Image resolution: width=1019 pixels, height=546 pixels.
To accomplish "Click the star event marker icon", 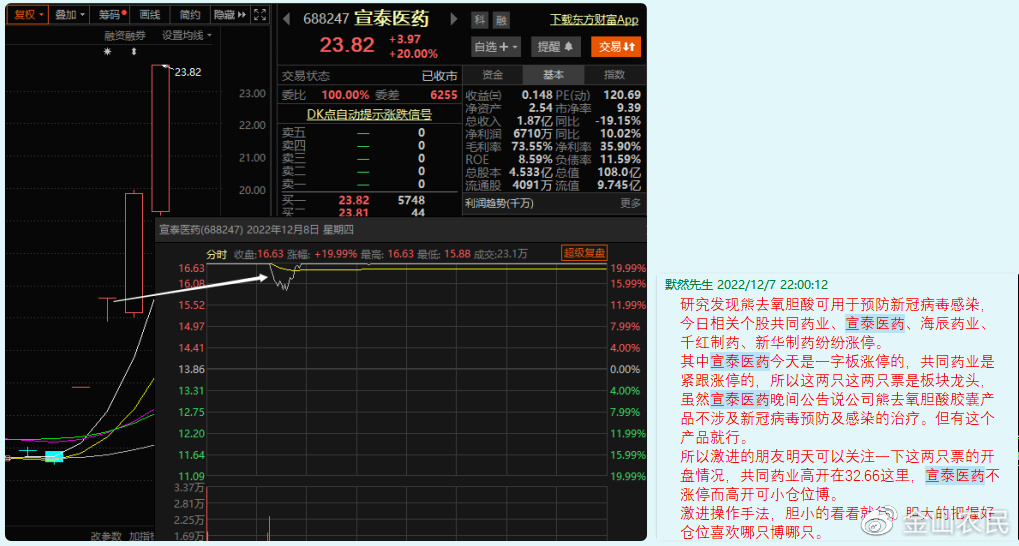I will [108, 51].
